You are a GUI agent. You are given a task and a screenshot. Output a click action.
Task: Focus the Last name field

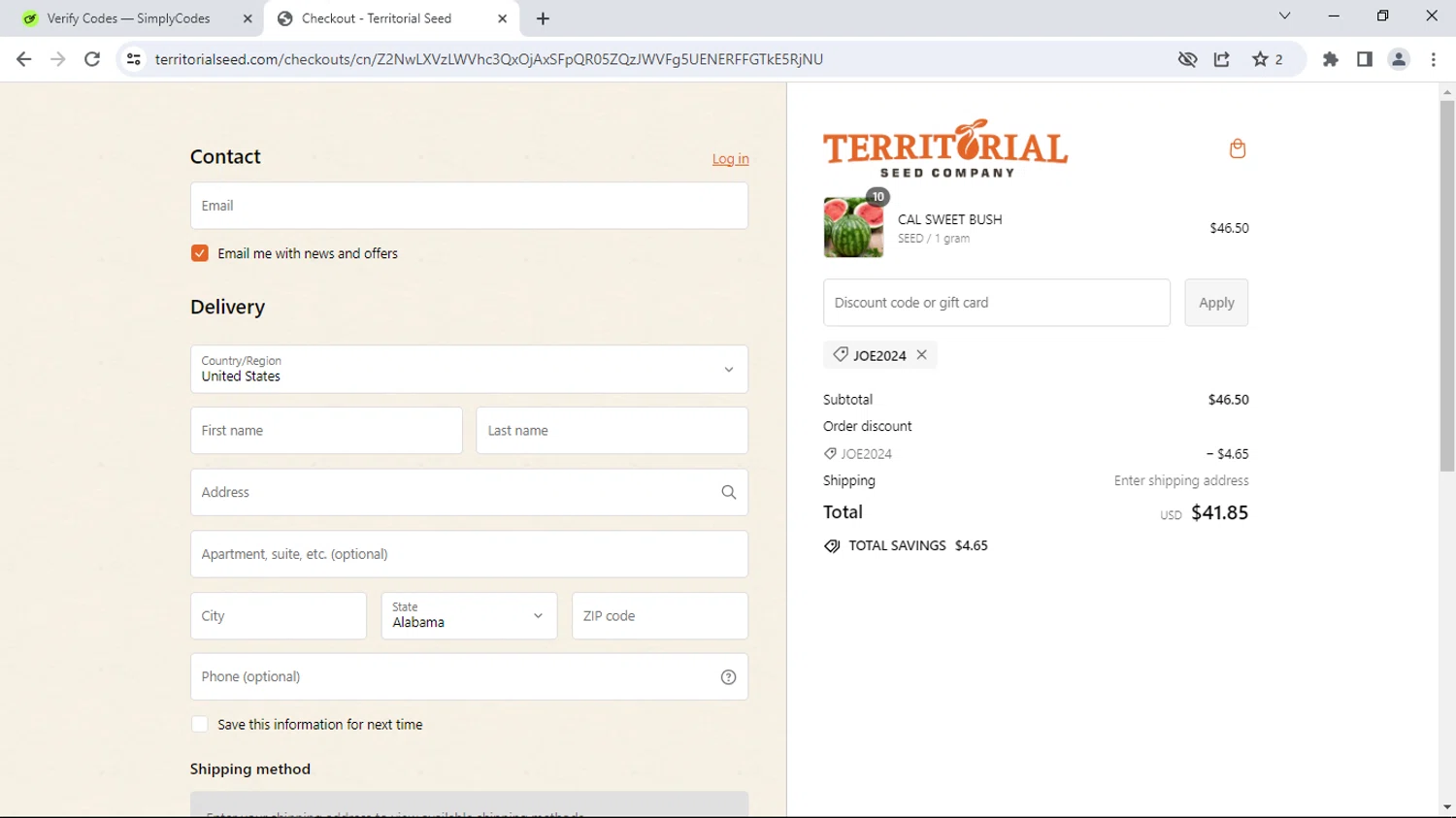[612, 431]
